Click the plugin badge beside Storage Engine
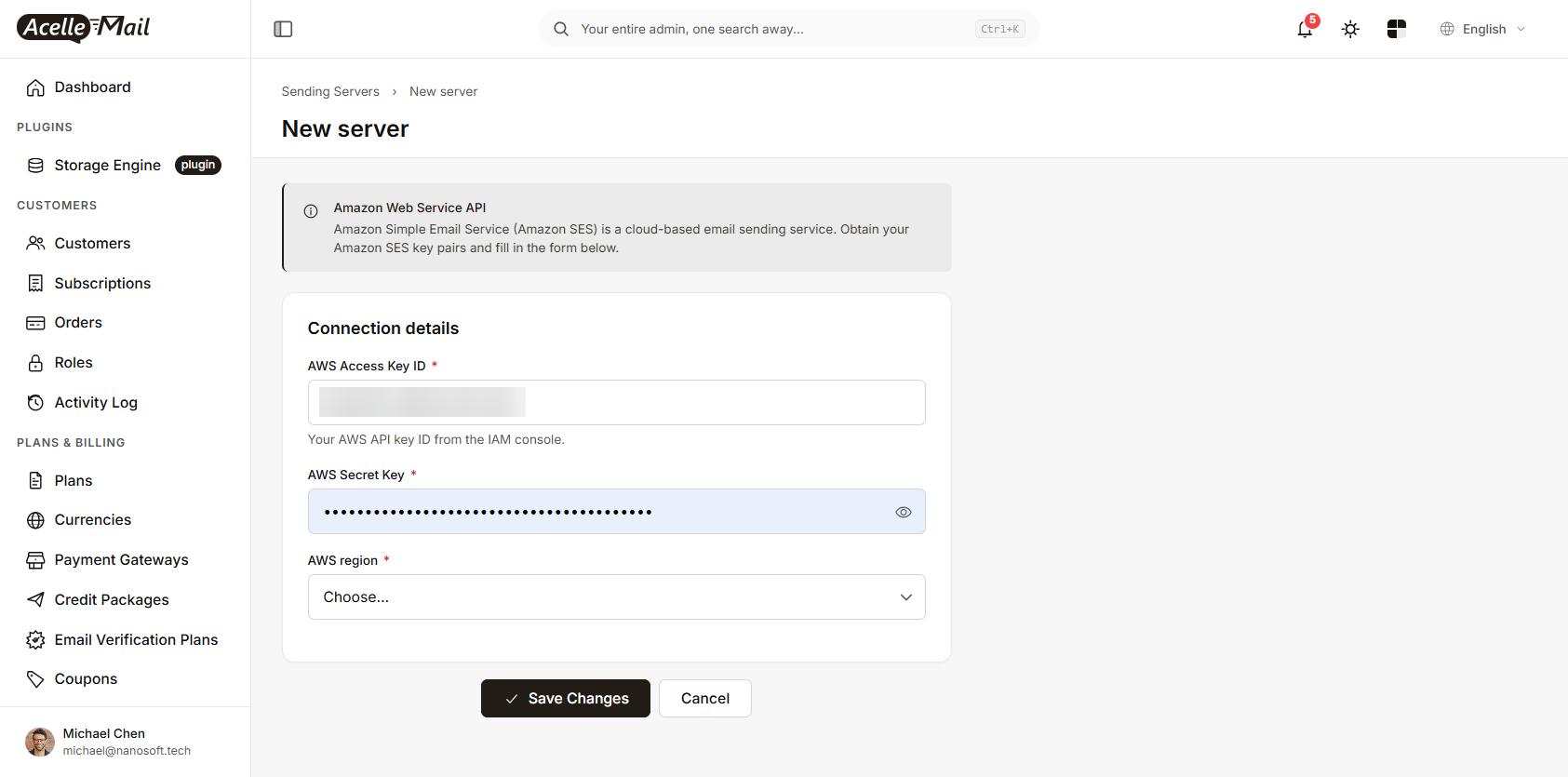Image resolution: width=1568 pixels, height=777 pixels. coord(198,165)
